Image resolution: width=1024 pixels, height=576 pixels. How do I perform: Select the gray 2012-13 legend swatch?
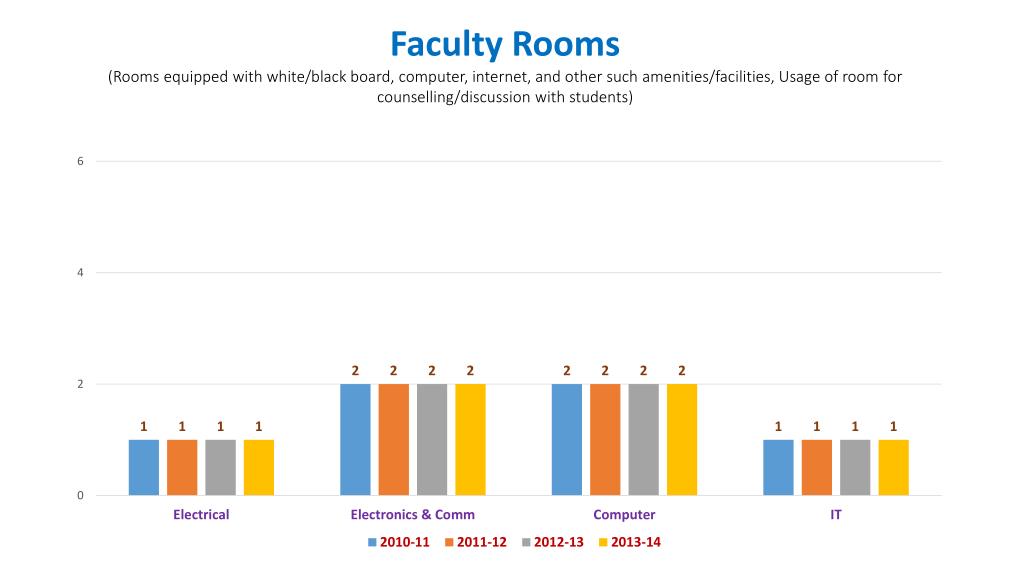click(526, 542)
